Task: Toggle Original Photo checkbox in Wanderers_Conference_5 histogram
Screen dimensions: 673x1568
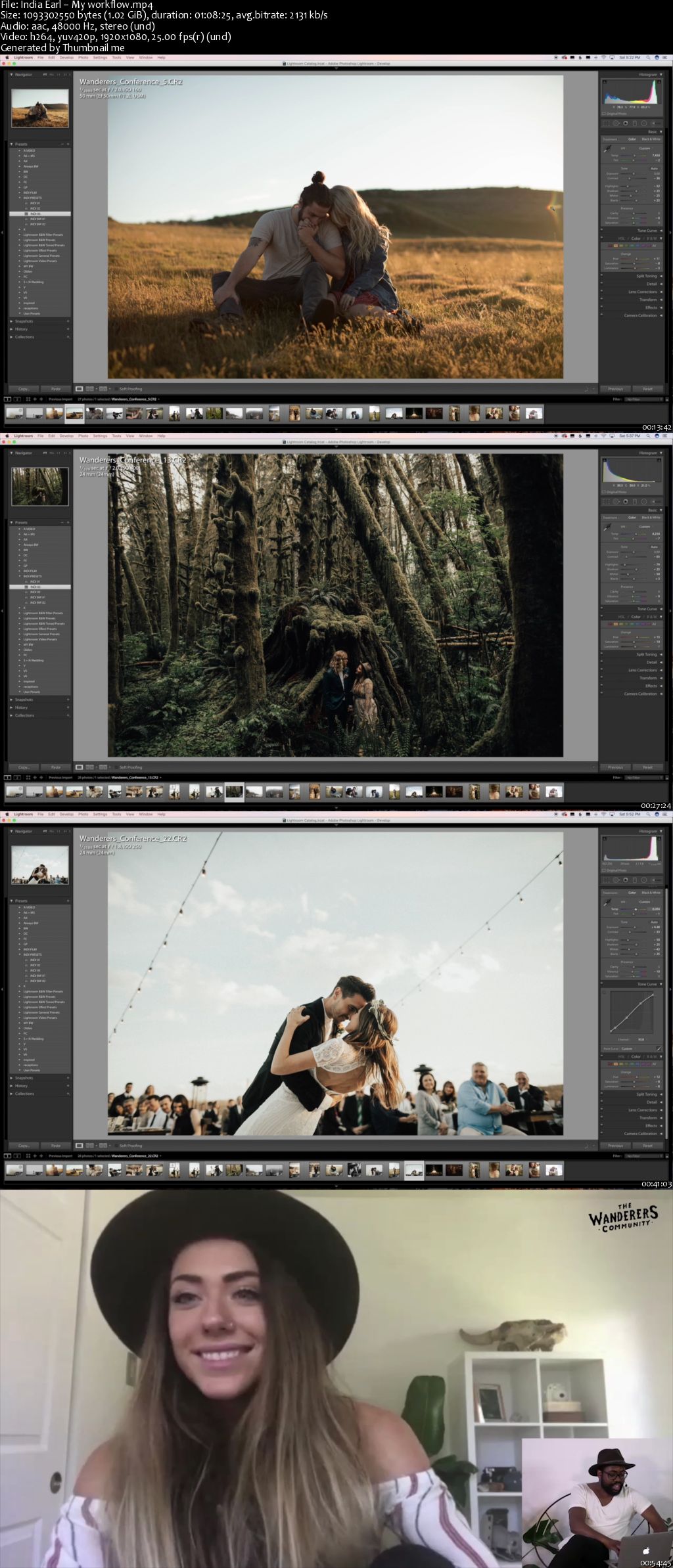Action: point(603,114)
